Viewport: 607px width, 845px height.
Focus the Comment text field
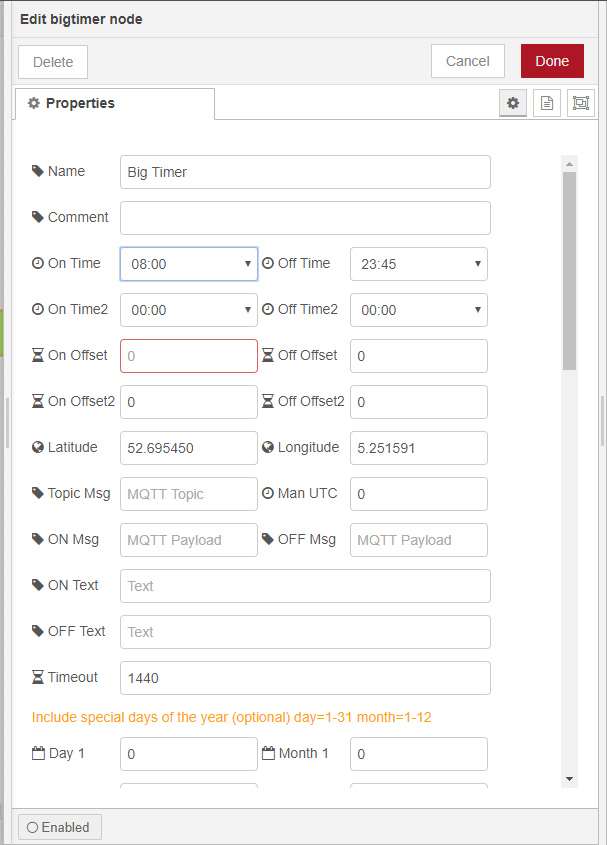click(x=305, y=218)
